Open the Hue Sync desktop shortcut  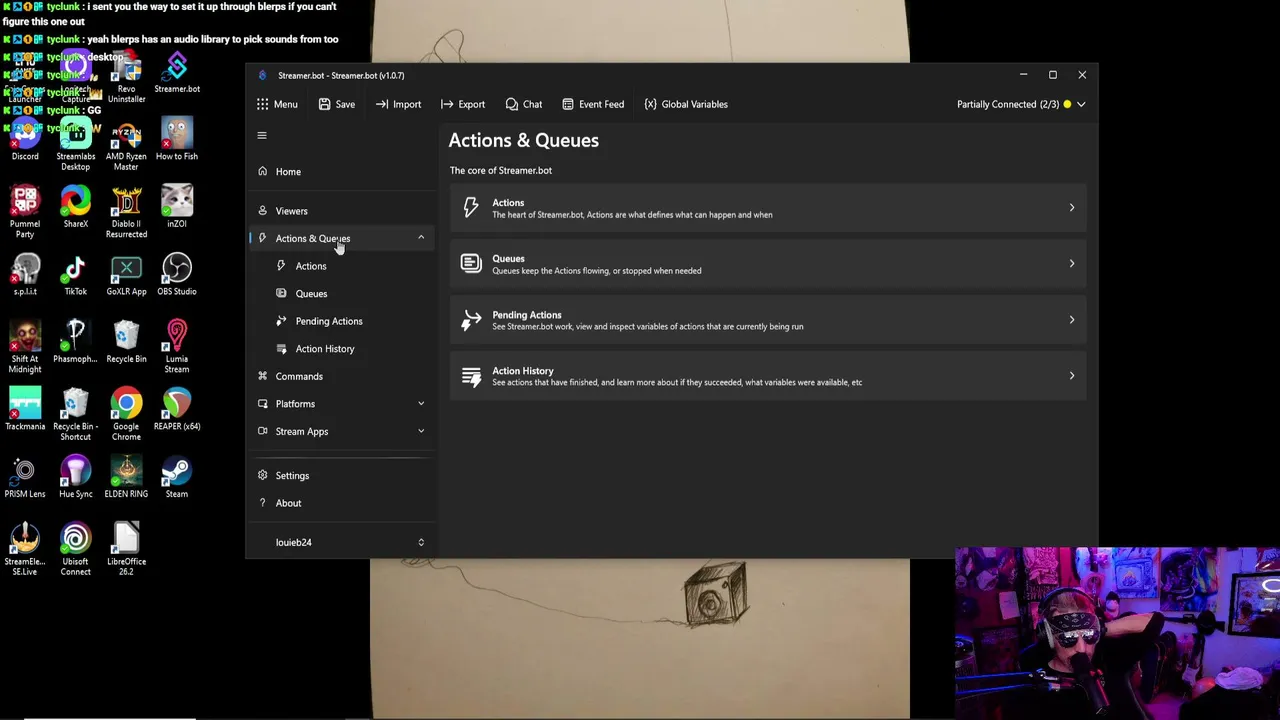[76, 477]
